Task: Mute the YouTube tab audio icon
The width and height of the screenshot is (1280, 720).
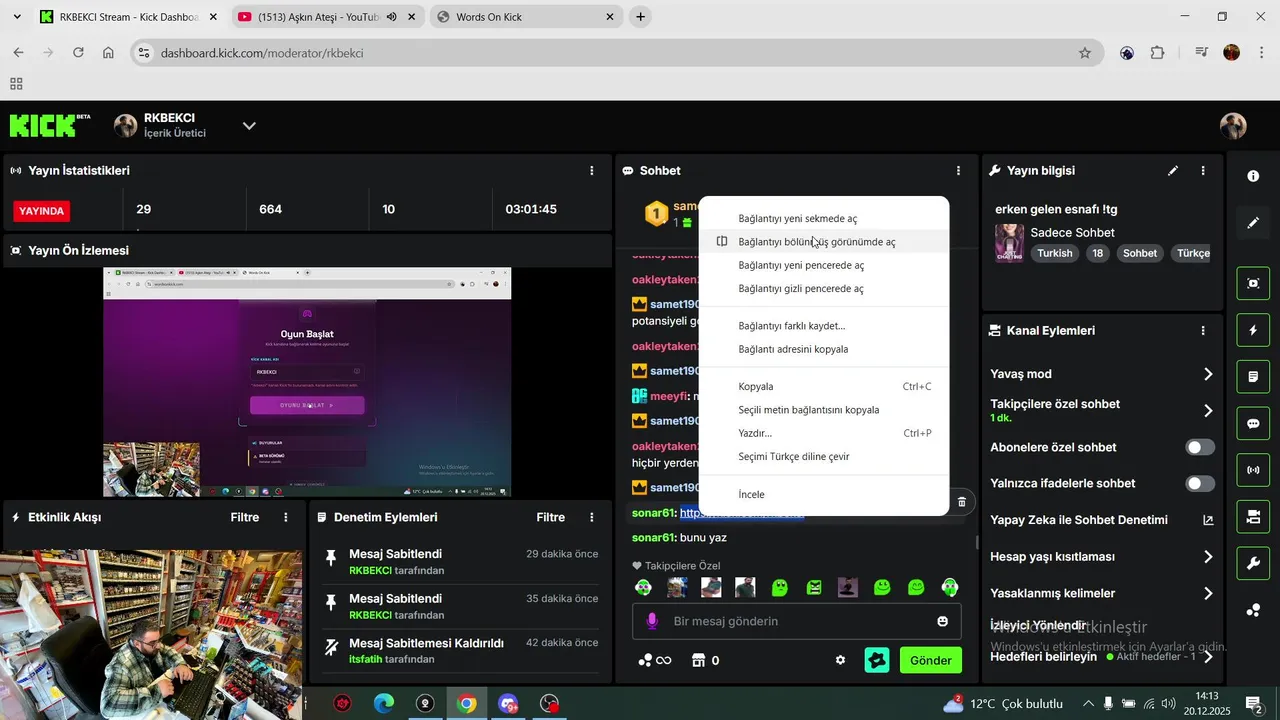Action: pos(392,17)
